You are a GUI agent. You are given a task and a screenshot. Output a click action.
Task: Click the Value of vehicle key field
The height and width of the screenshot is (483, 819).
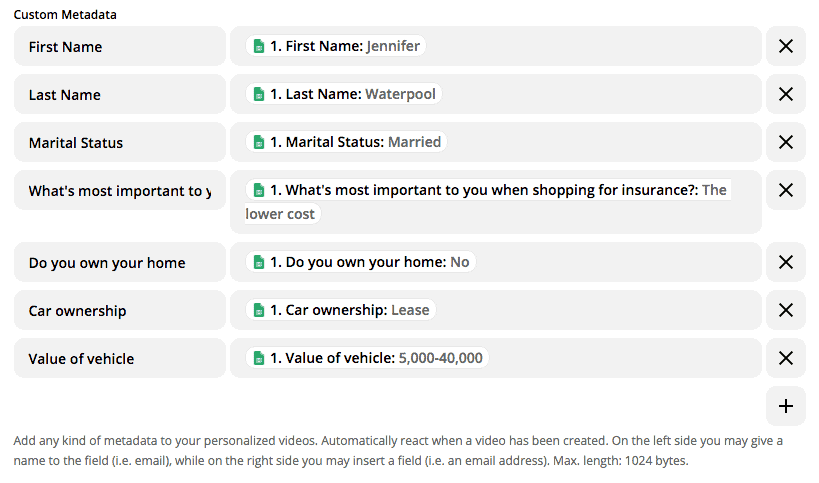(120, 358)
